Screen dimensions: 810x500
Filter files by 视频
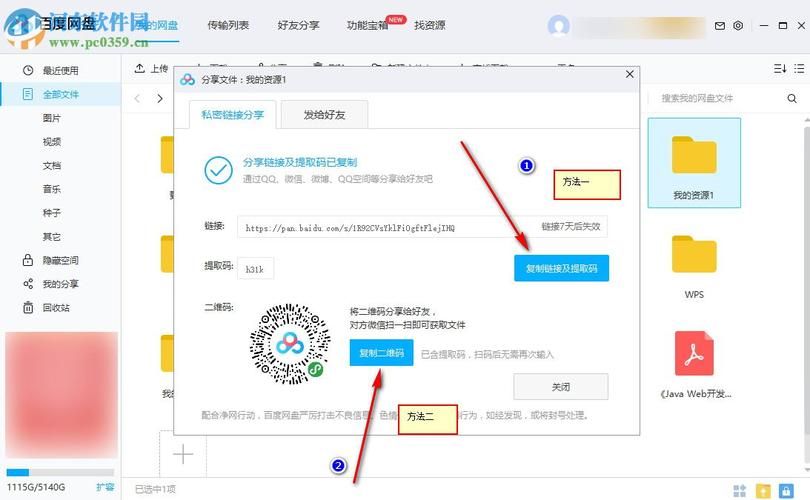(51, 142)
